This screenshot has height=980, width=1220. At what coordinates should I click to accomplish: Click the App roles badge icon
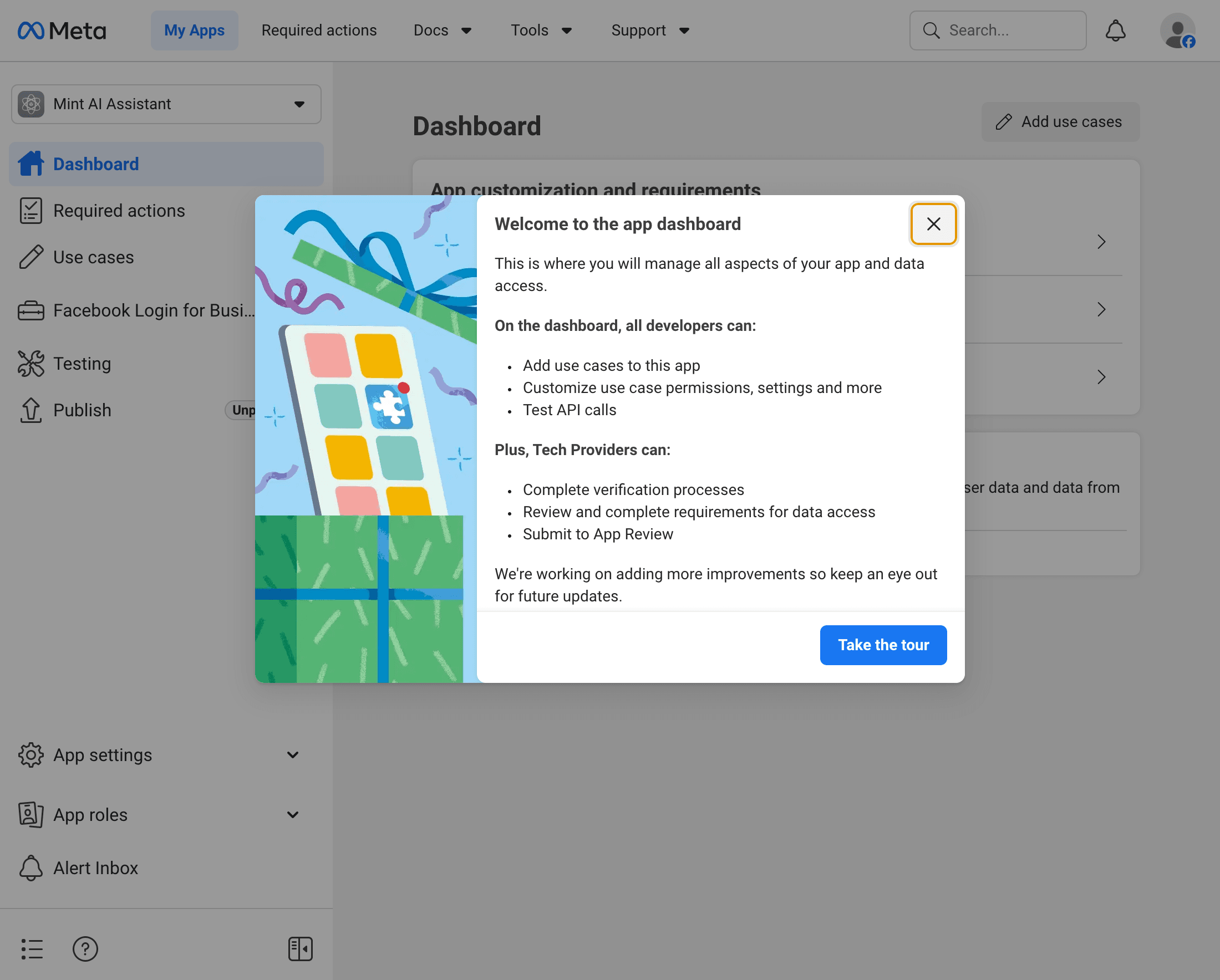point(31,815)
